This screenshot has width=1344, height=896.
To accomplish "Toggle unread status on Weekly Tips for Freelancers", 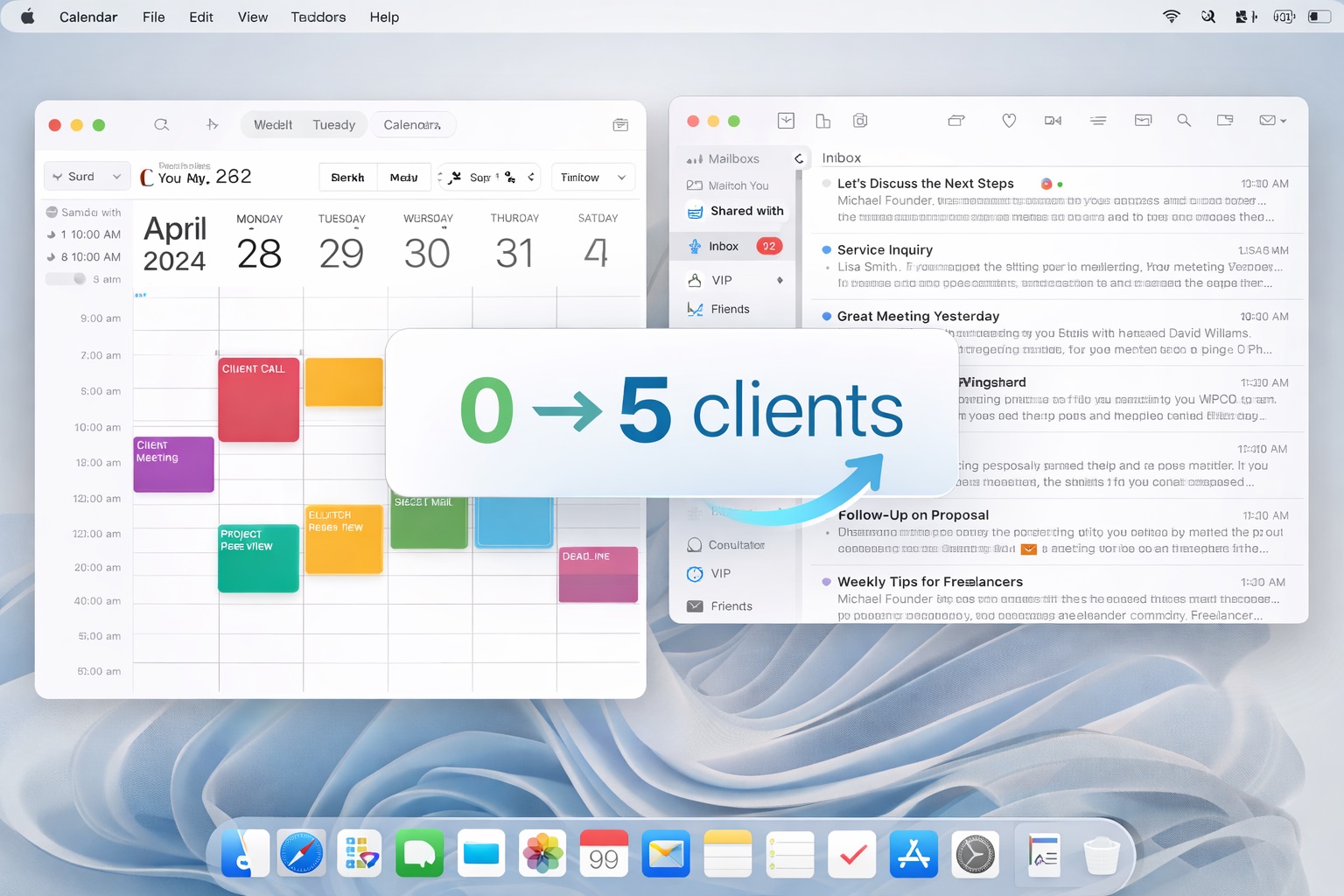I will (825, 581).
